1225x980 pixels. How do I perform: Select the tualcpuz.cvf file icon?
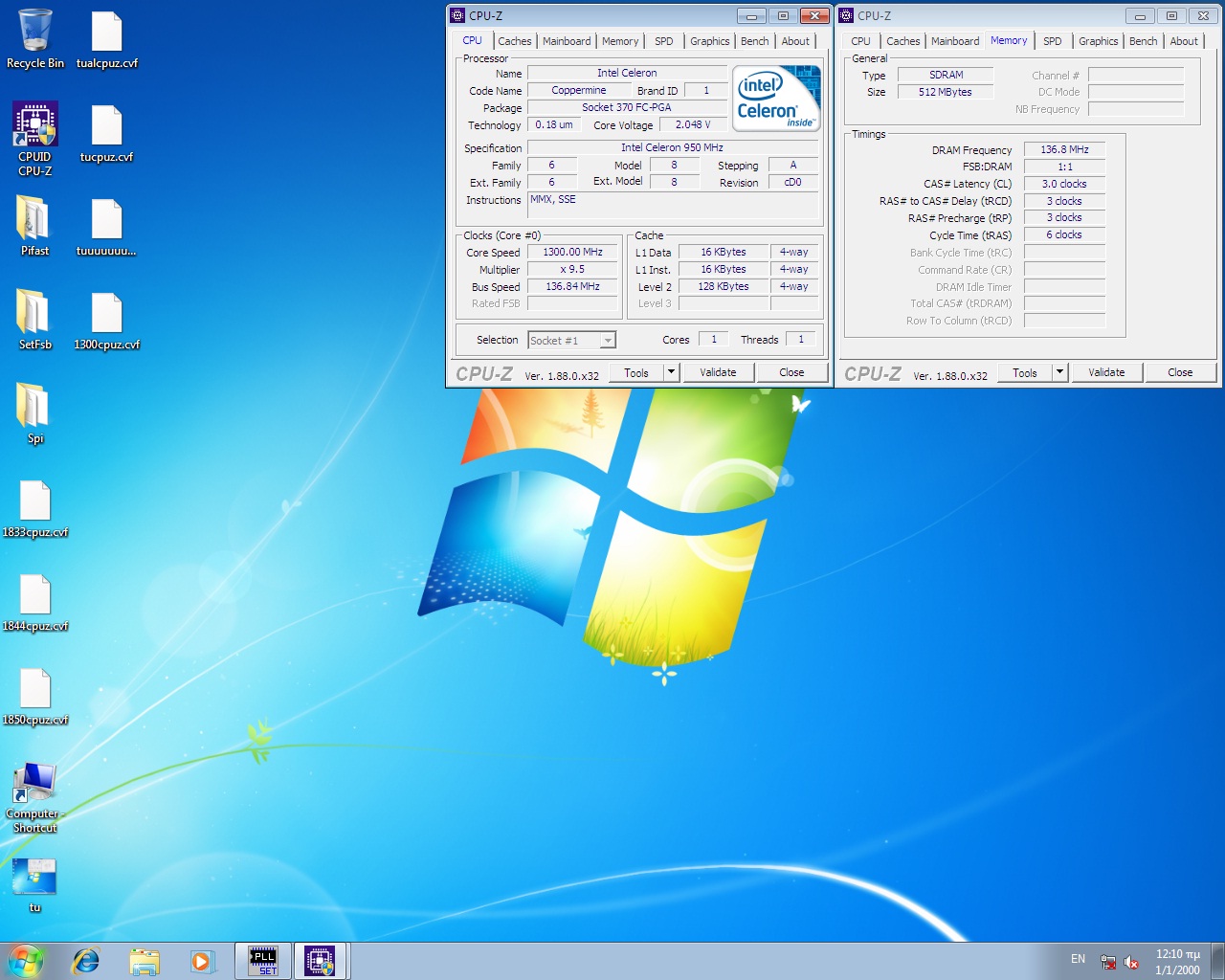point(106,38)
